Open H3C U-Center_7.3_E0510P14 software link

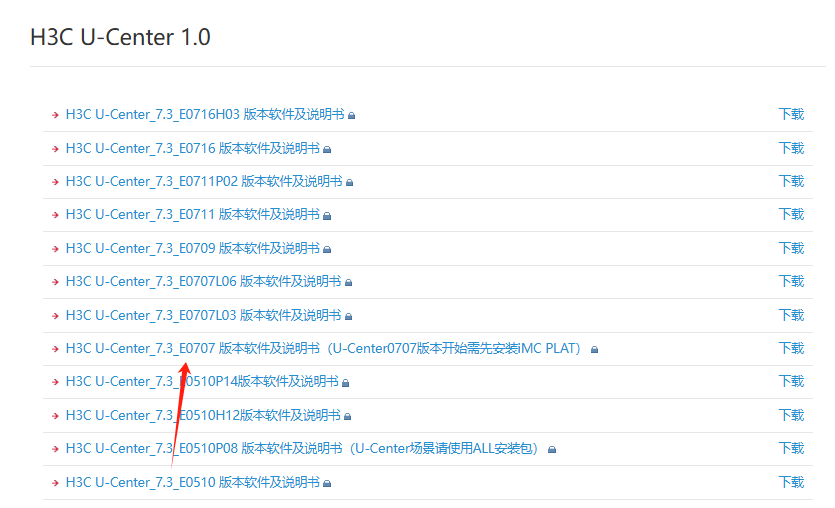point(202,381)
